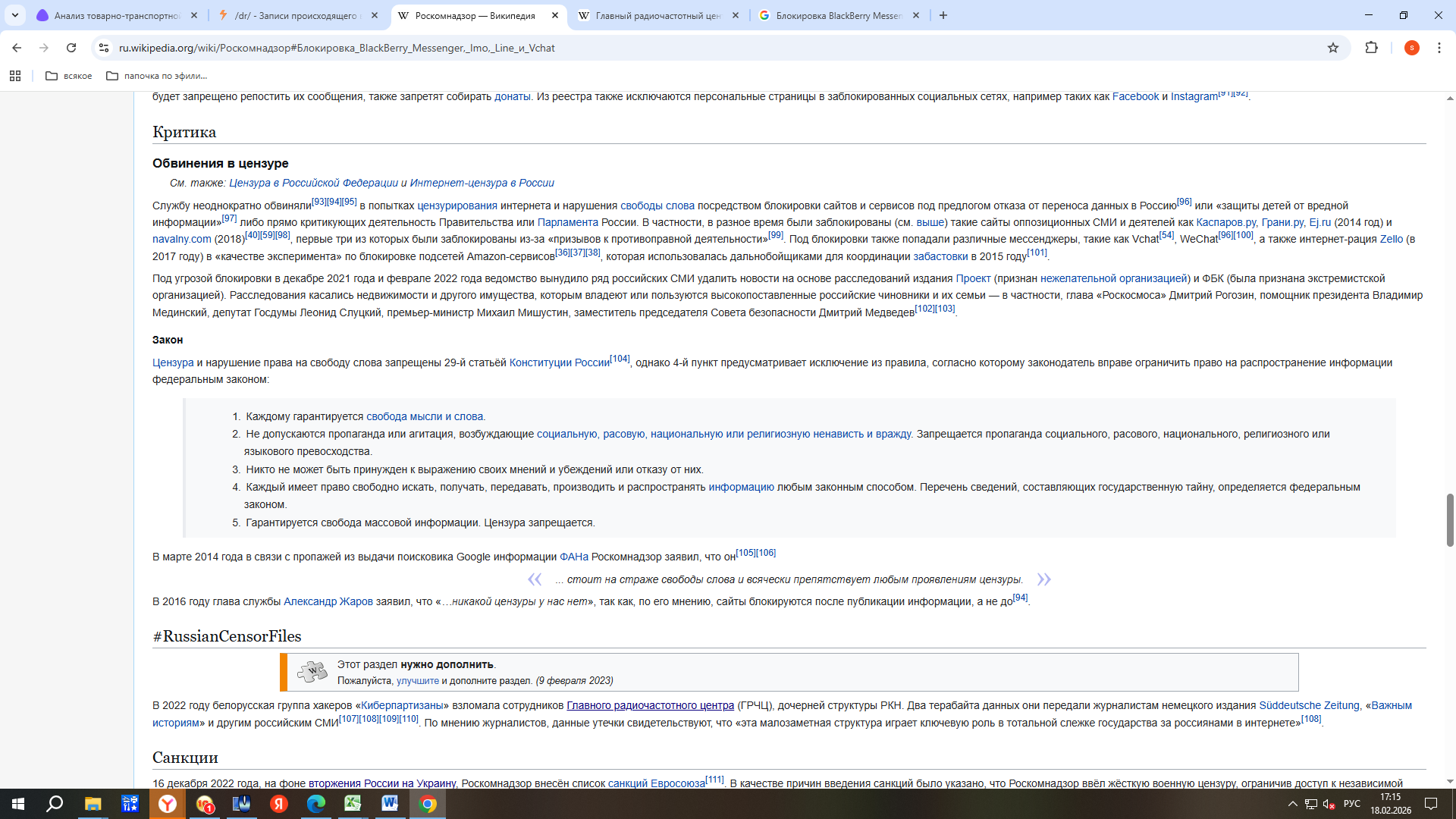Open the 'Цензура в Российской Федерации' link
The height and width of the screenshot is (819, 1456).
coord(313,183)
